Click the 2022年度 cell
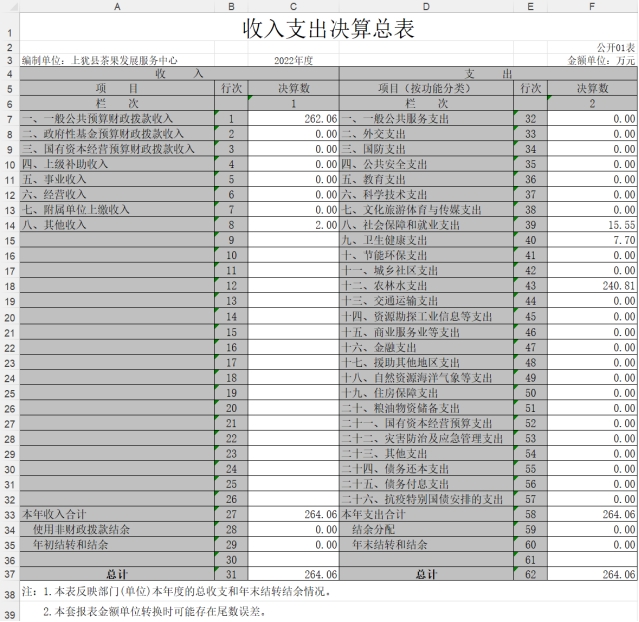This screenshot has height=622, width=639. 293,61
